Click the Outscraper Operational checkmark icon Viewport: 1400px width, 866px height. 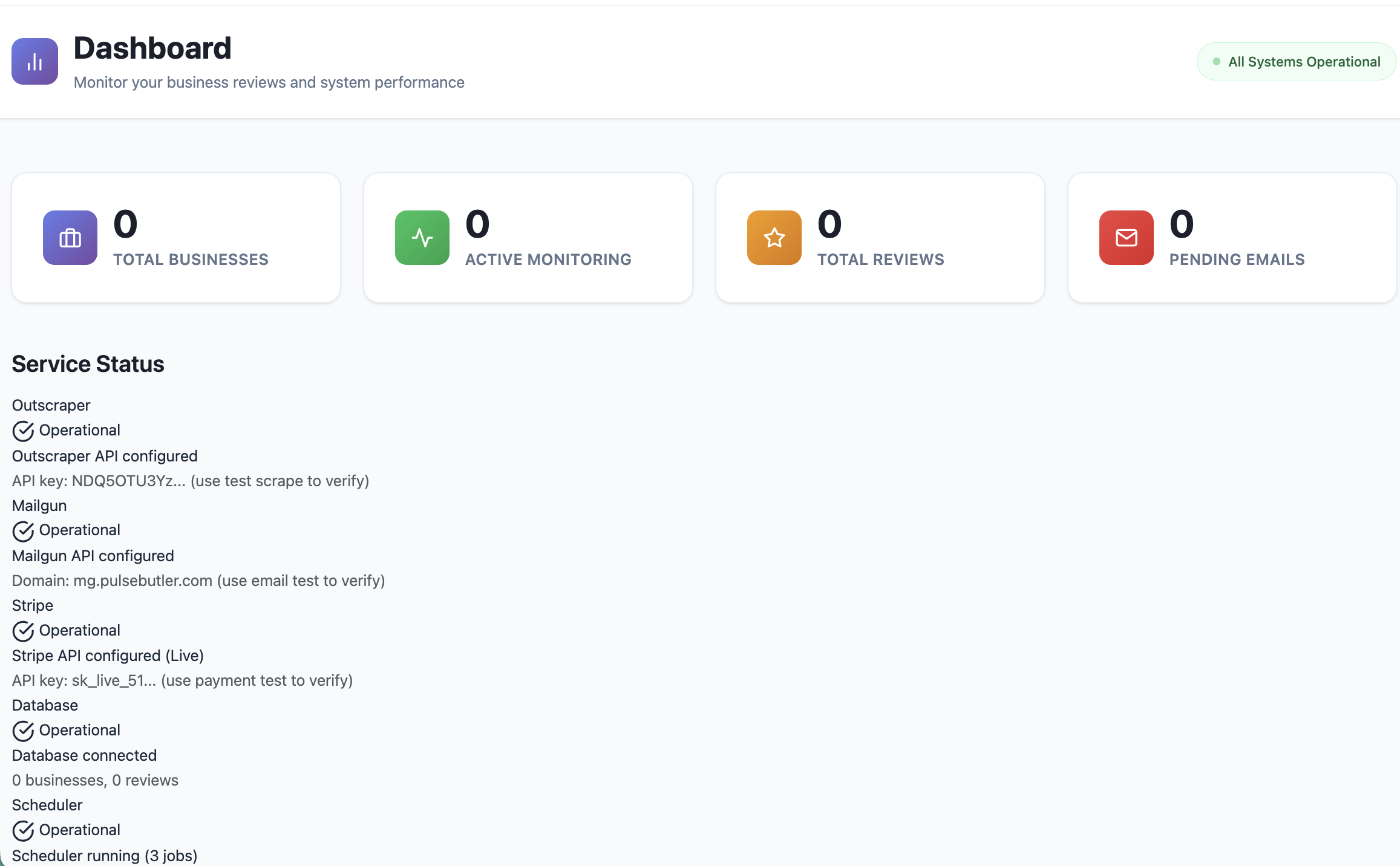(x=23, y=431)
